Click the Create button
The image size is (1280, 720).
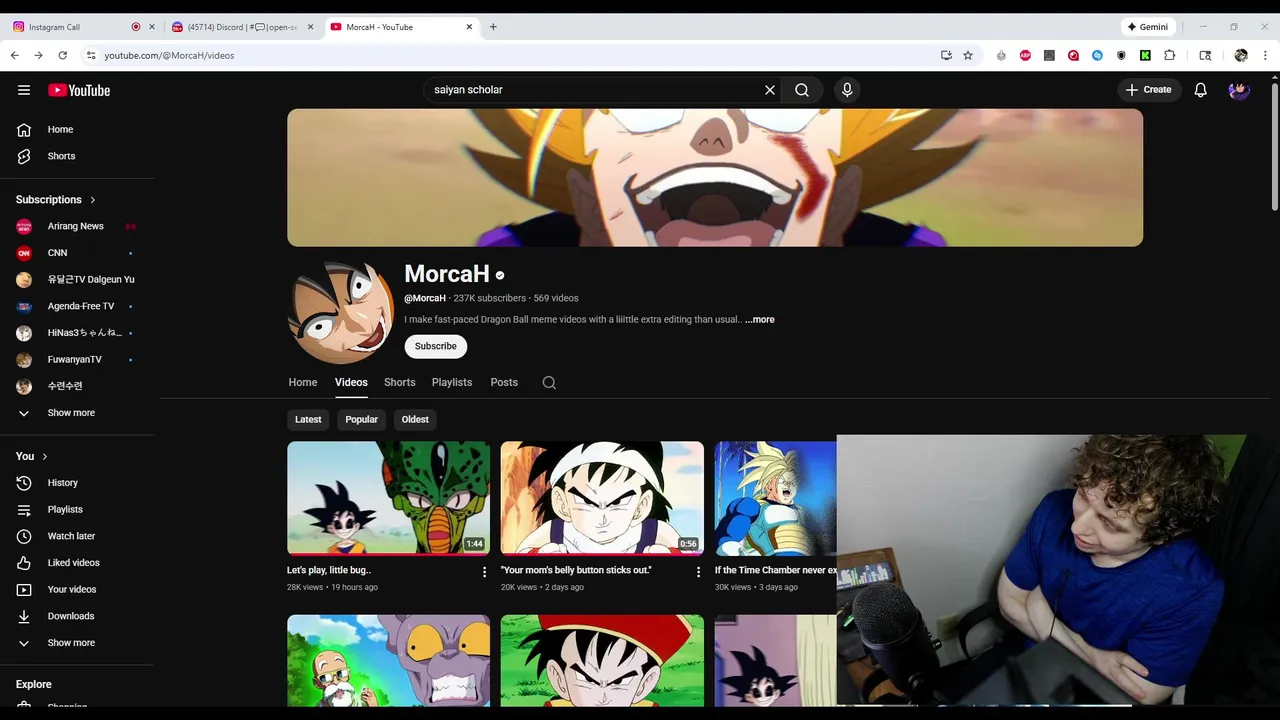pyautogui.click(x=1149, y=90)
